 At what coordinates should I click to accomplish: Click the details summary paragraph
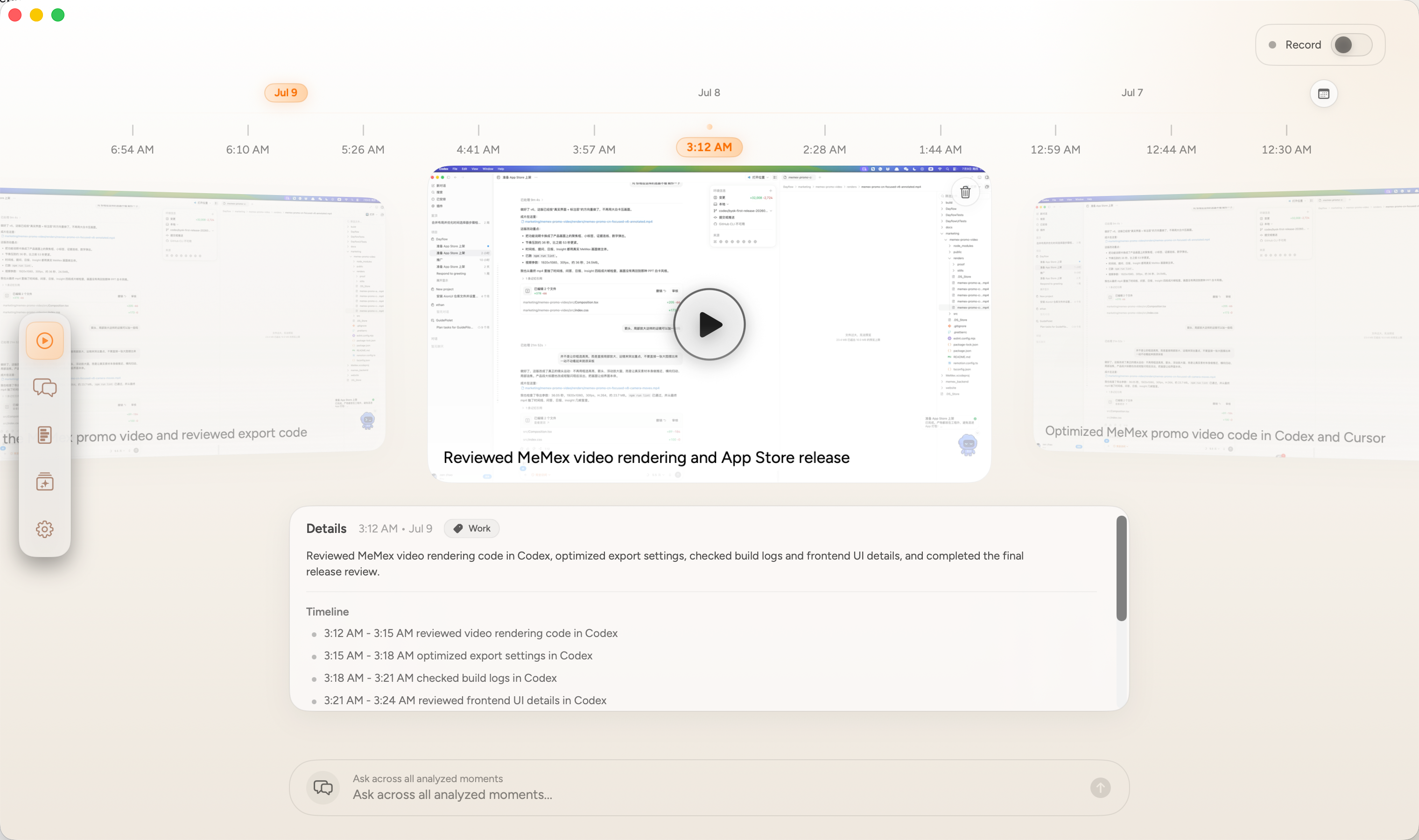[665, 563]
